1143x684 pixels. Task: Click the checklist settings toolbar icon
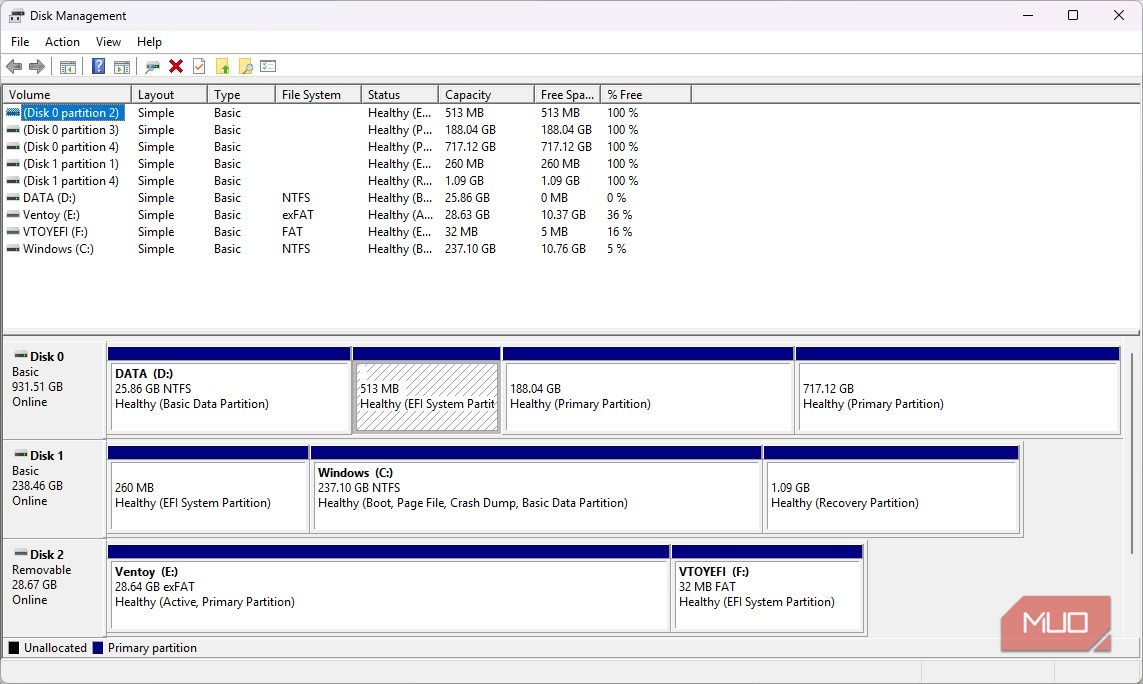(x=268, y=66)
